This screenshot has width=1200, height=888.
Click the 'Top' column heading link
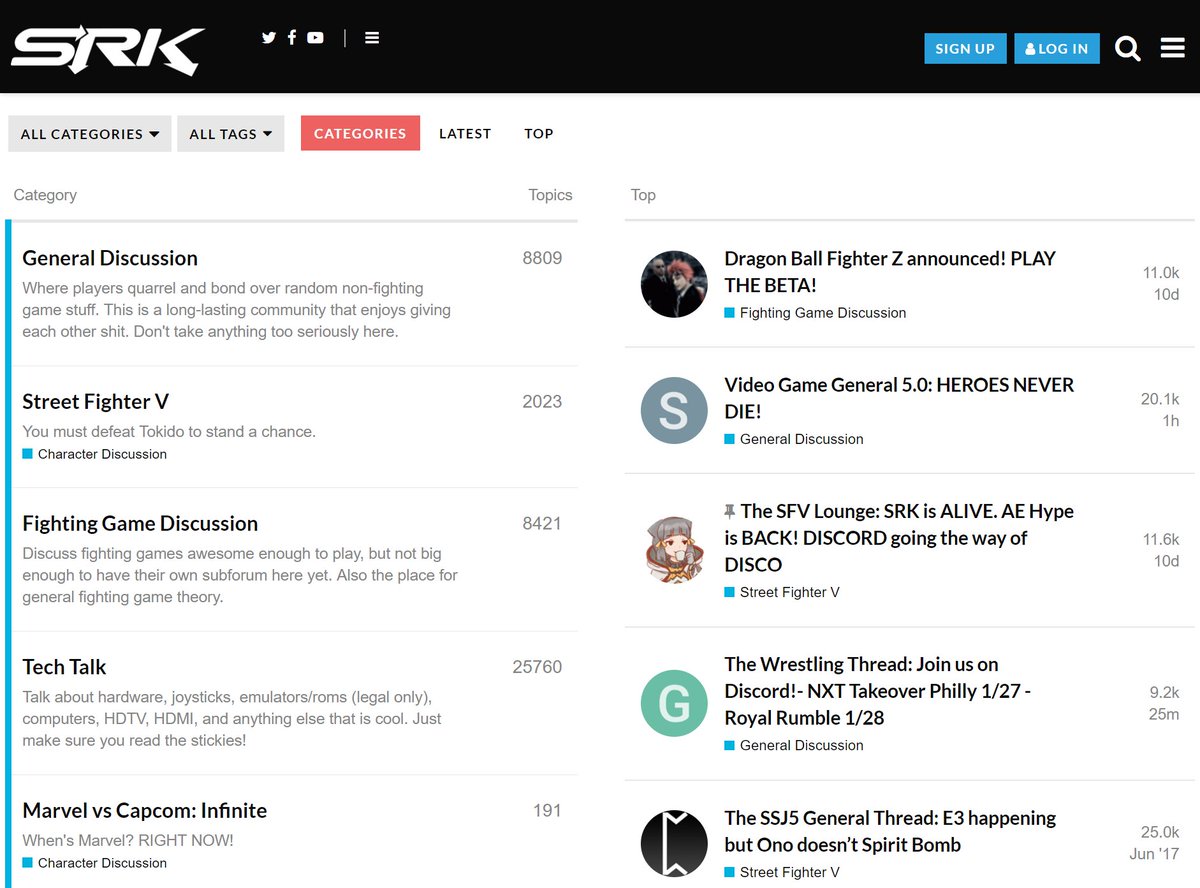643,195
